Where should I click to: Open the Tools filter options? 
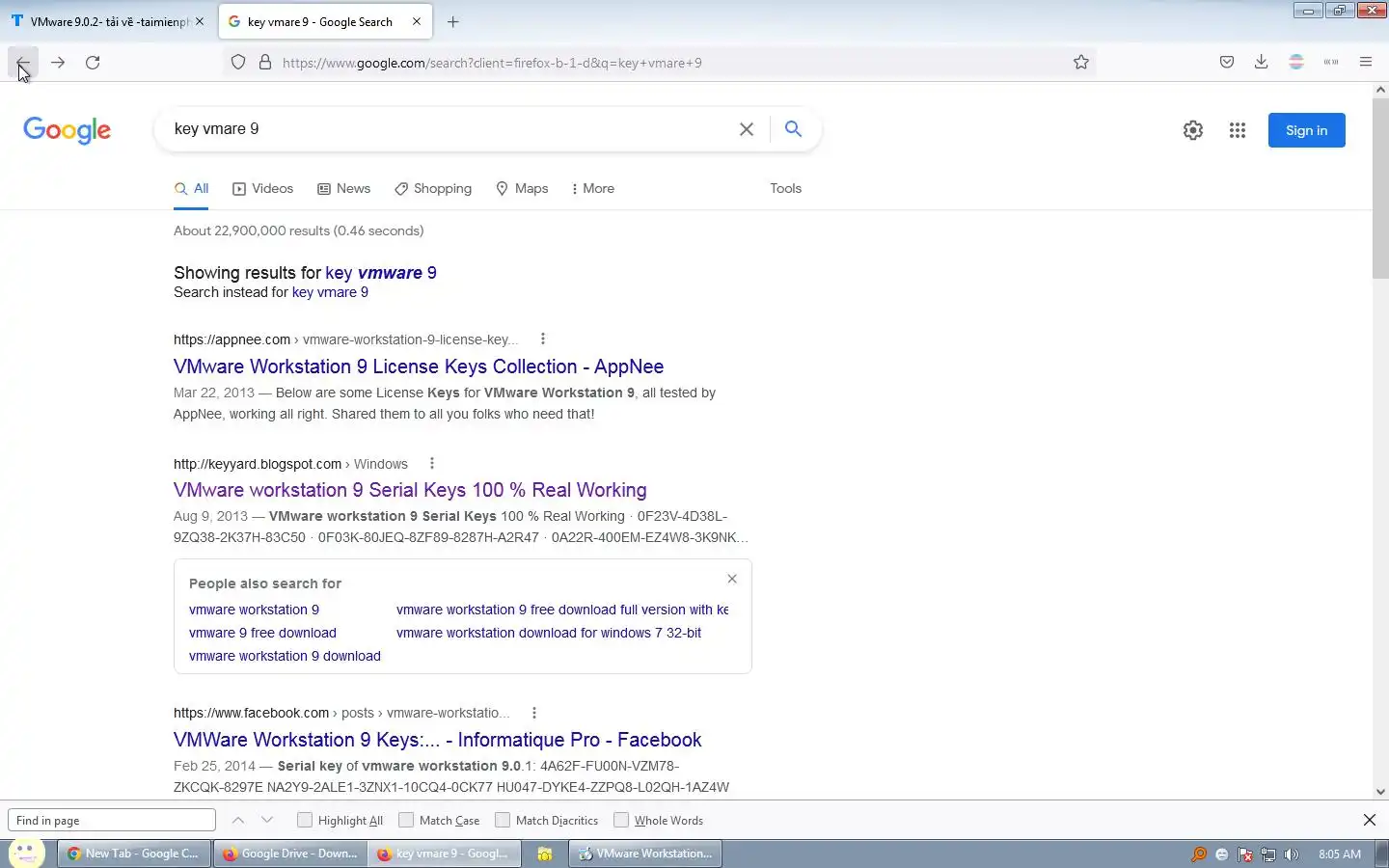785,189
